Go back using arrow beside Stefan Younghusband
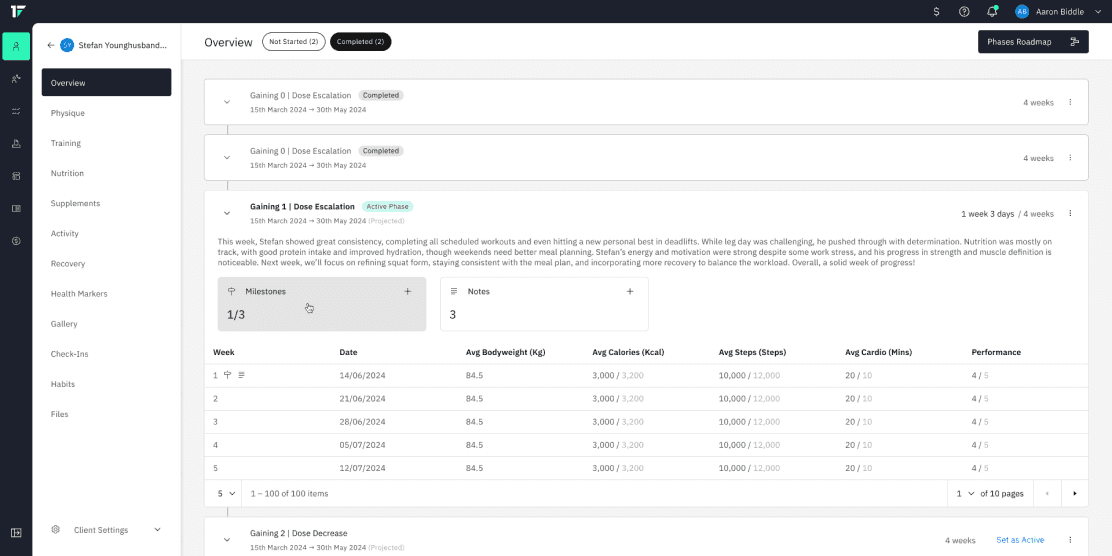The width and height of the screenshot is (1112, 556). coord(50,45)
